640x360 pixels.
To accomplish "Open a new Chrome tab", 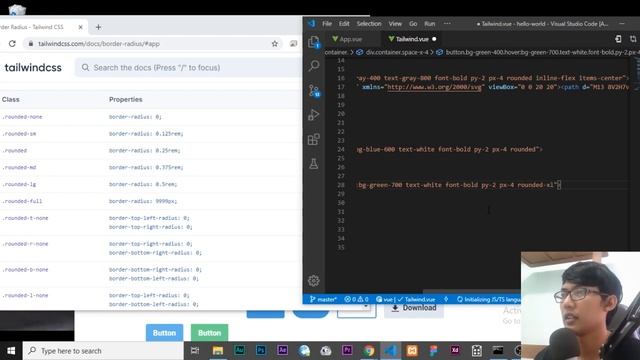I will (x=98, y=27).
